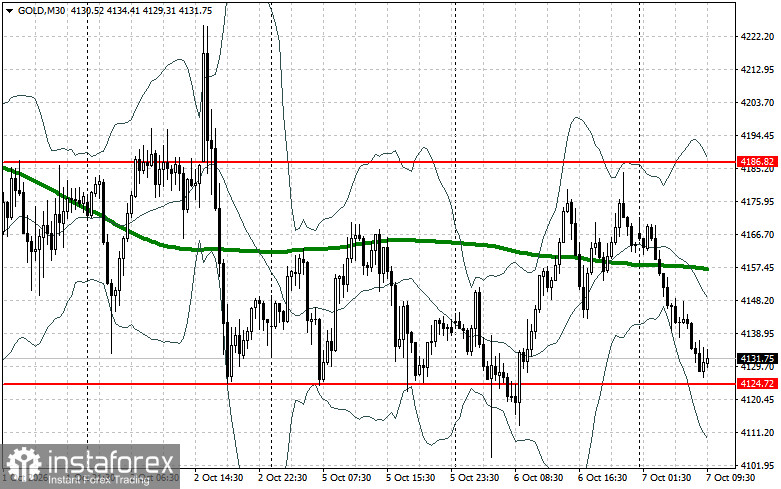This screenshot has height=489, width=781.
Task: Select the 4166.70 price scale value
Action: click(x=758, y=235)
